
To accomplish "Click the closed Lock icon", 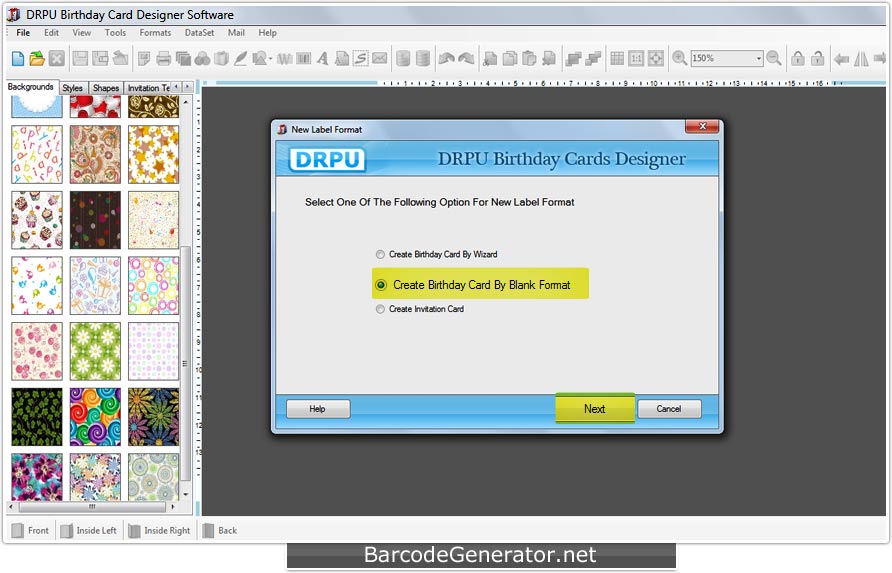I will 798,58.
